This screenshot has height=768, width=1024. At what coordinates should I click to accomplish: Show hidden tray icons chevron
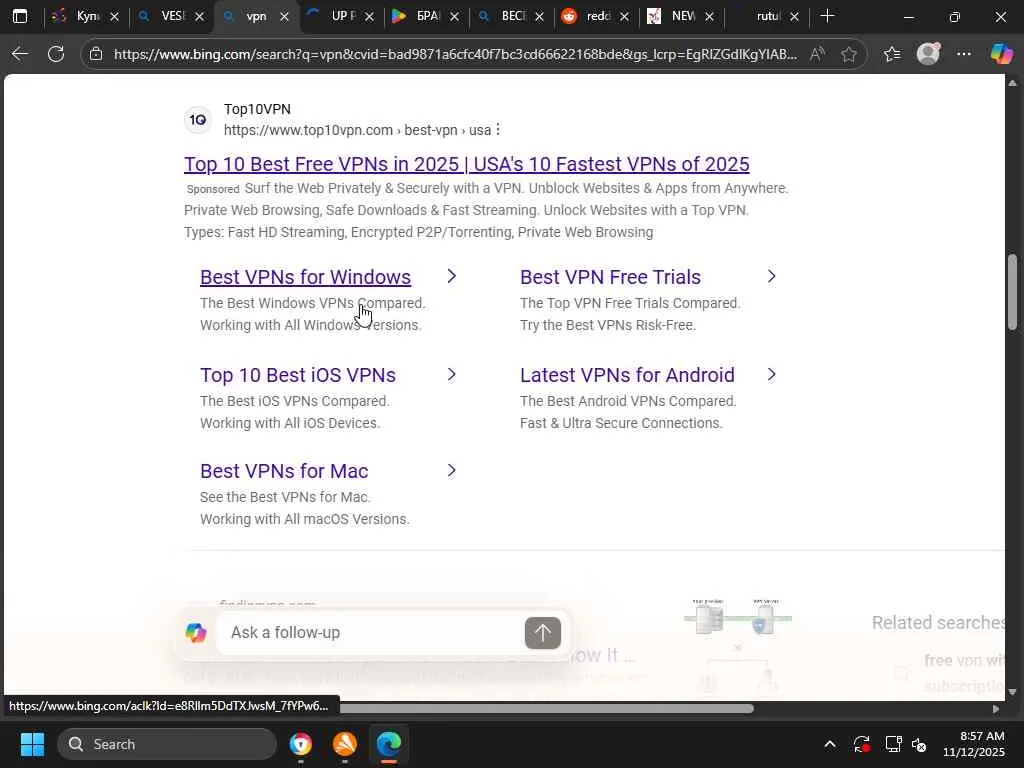[x=830, y=744]
